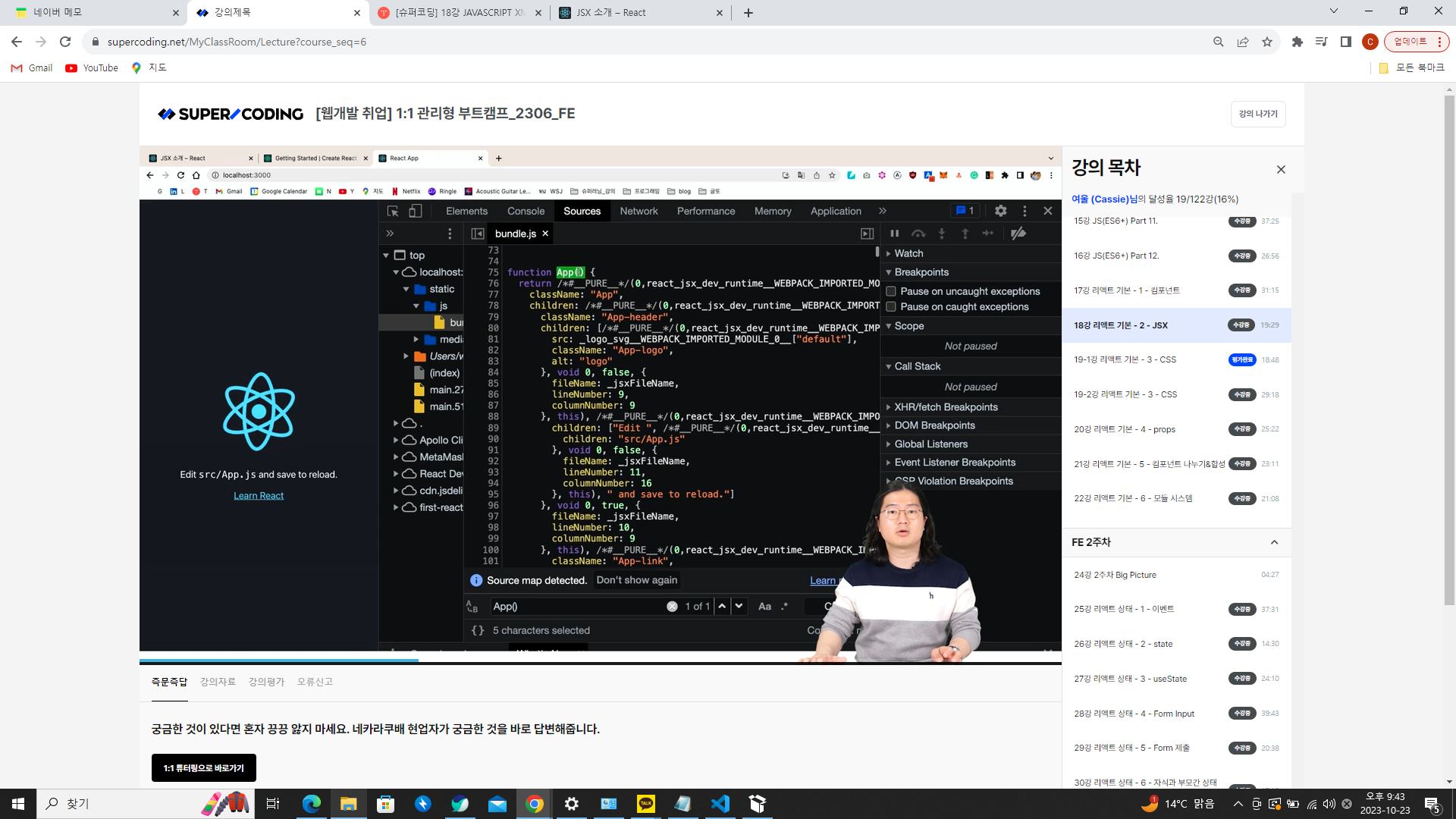Bookmark this page with the star icon

(x=1267, y=42)
